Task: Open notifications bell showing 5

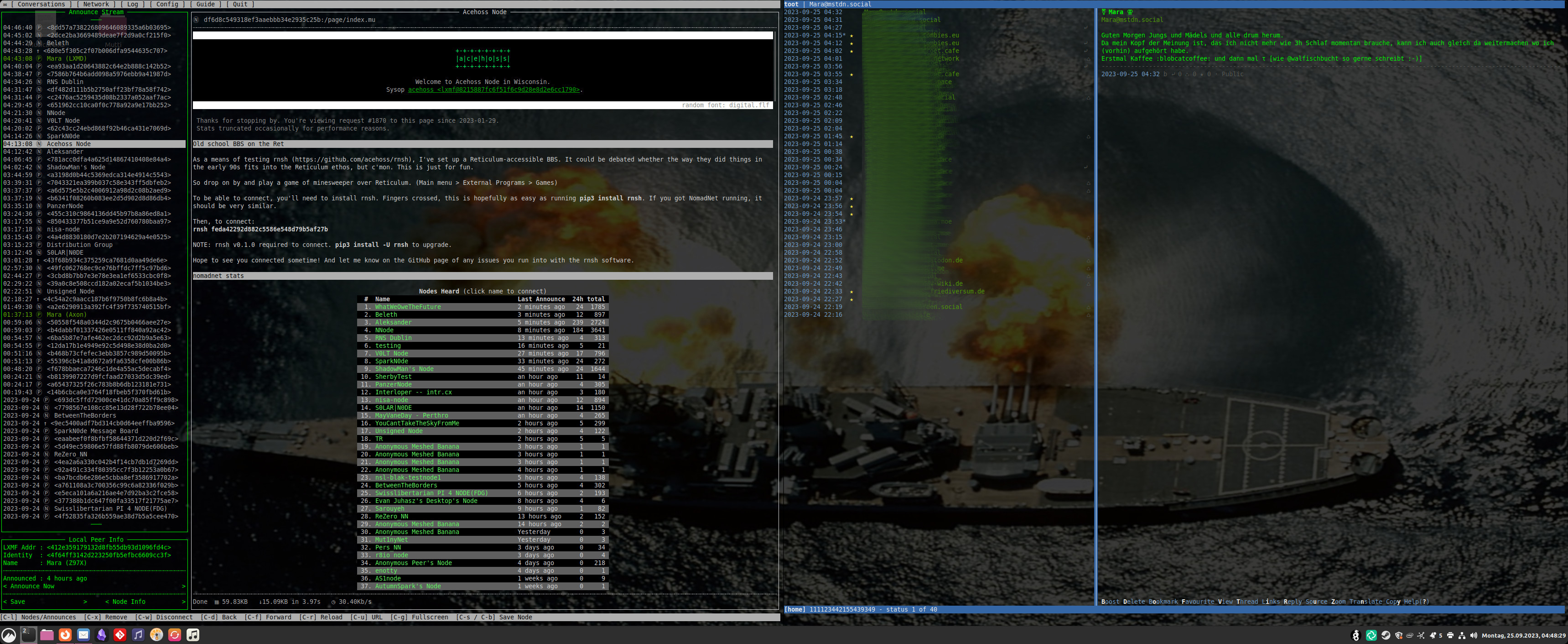Action: [x=1436, y=635]
